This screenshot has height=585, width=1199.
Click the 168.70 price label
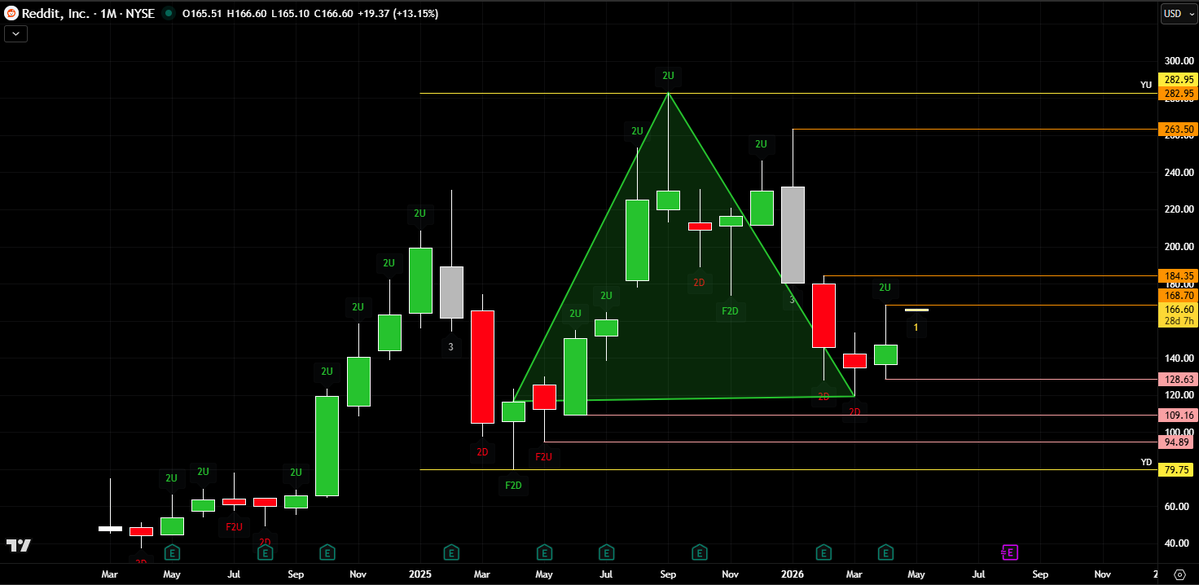[x=1177, y=295]
